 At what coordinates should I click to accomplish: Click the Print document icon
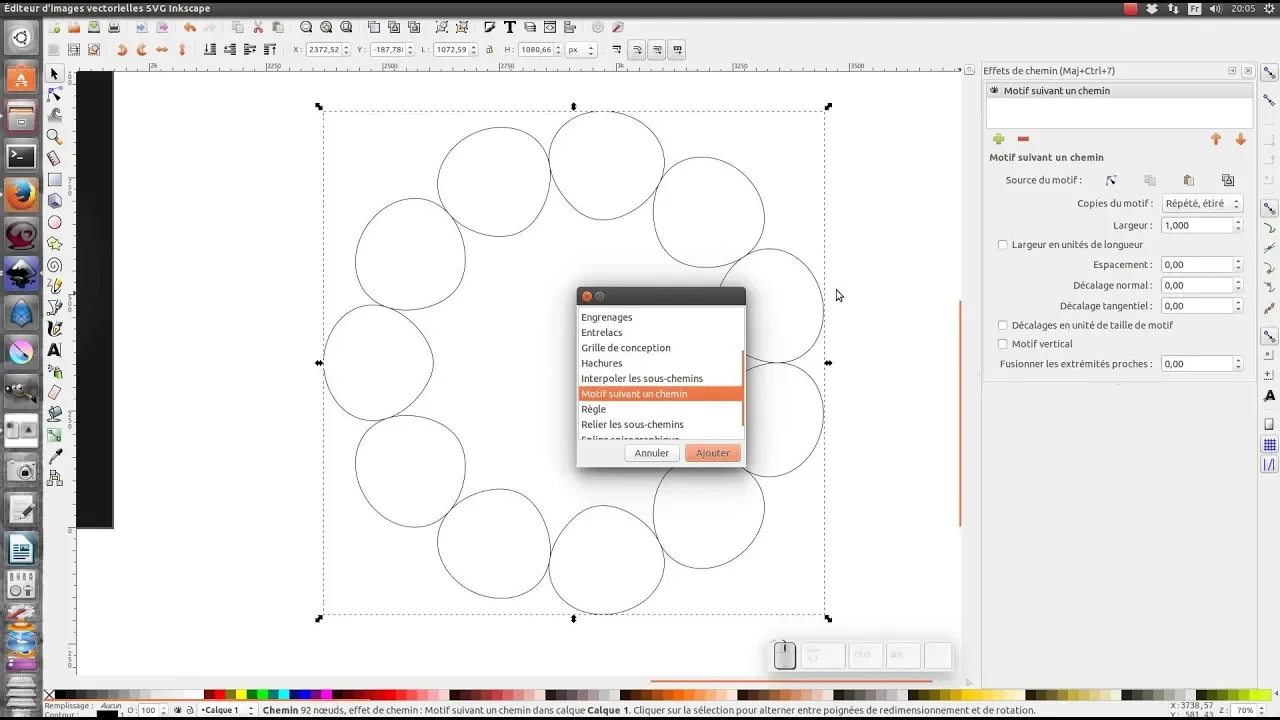coord(114,27)
